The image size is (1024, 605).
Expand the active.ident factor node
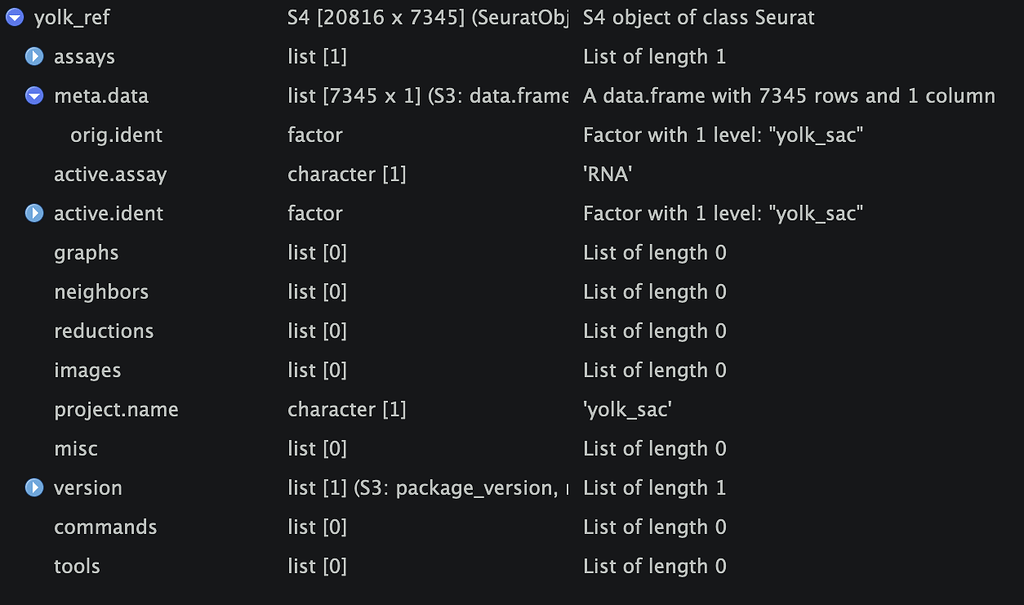point(34,214)
